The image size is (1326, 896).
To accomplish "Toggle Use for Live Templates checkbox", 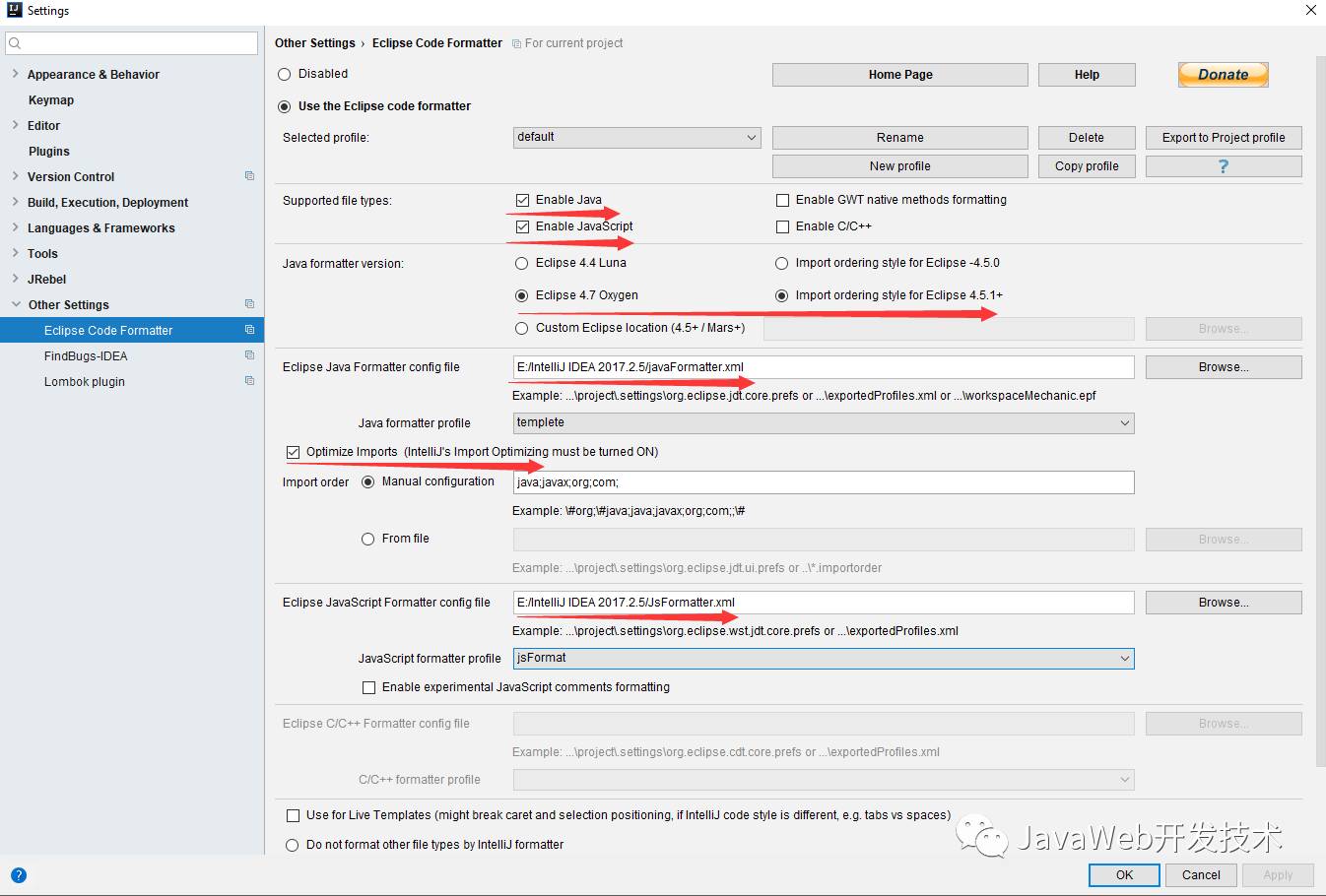I will pos(293,815).
